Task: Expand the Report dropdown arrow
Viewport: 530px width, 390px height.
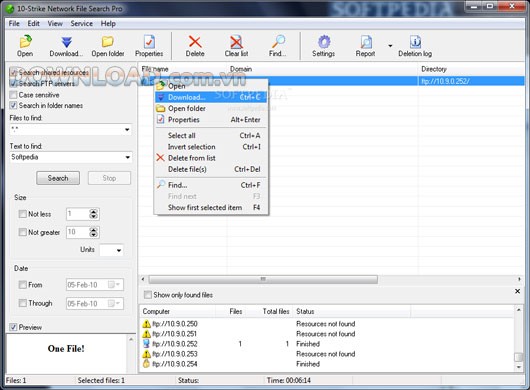Action: coord(390,46)
